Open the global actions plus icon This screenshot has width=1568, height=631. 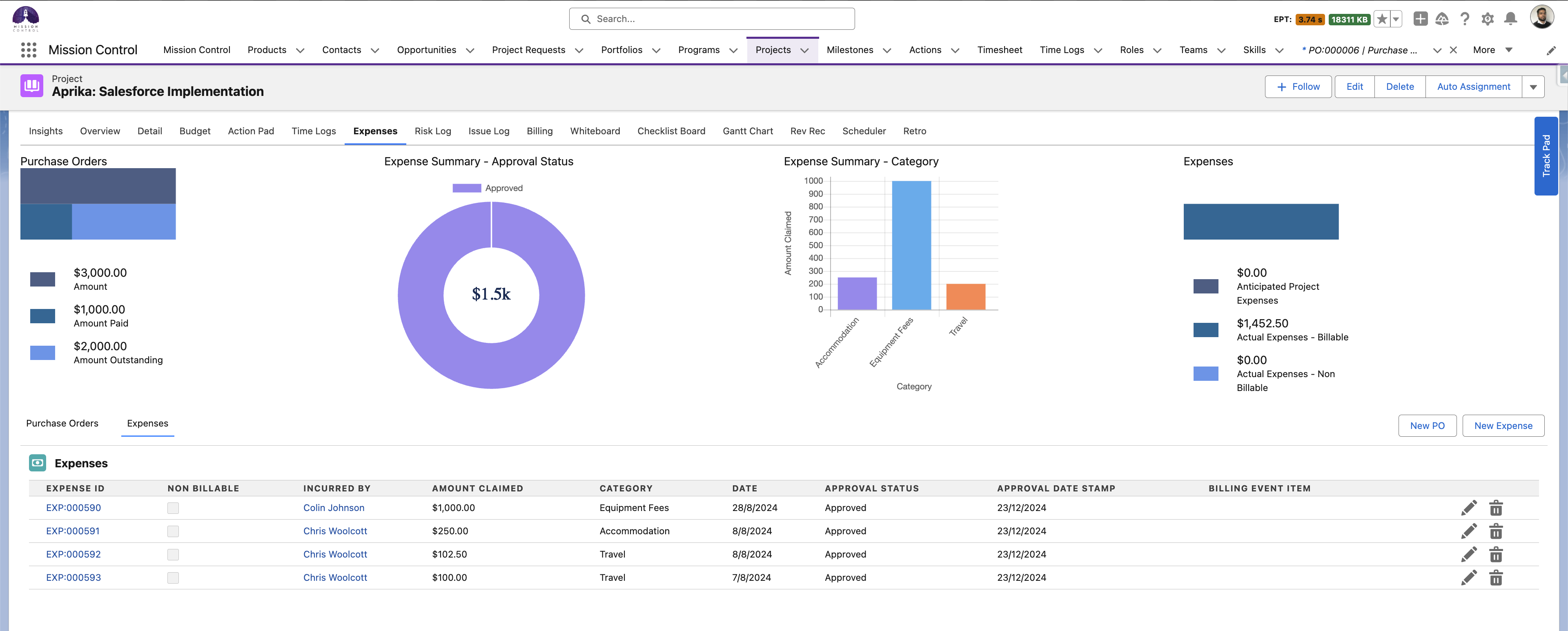[x=1420, y=19]
